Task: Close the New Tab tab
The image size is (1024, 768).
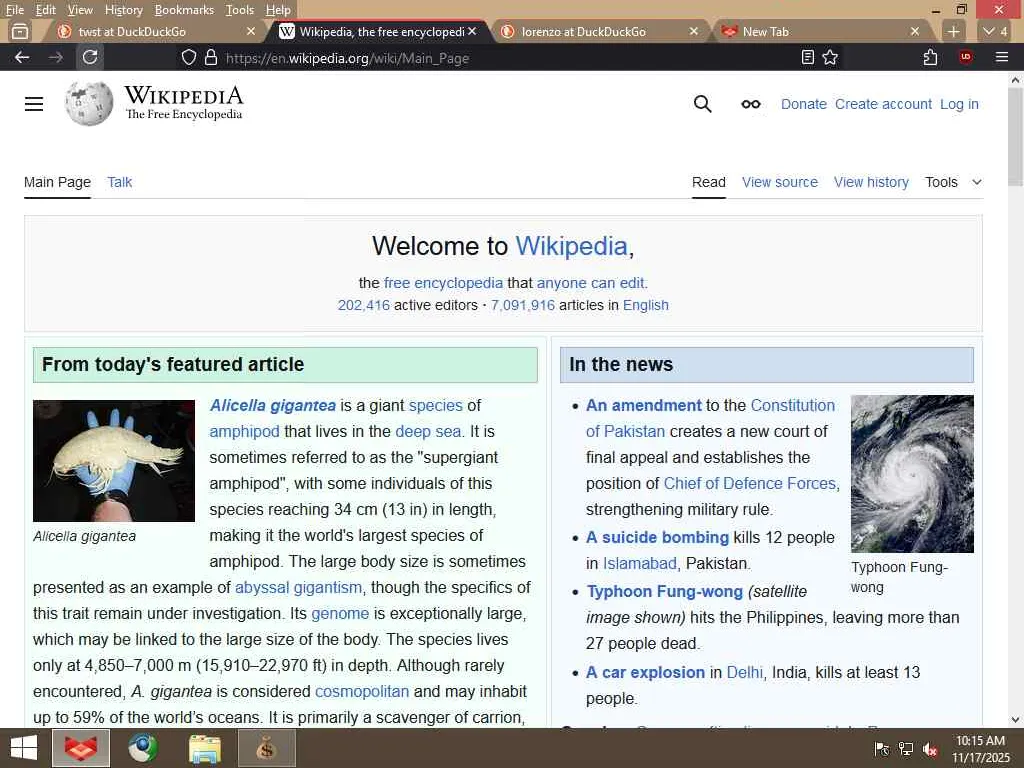Action: (915, 31)
